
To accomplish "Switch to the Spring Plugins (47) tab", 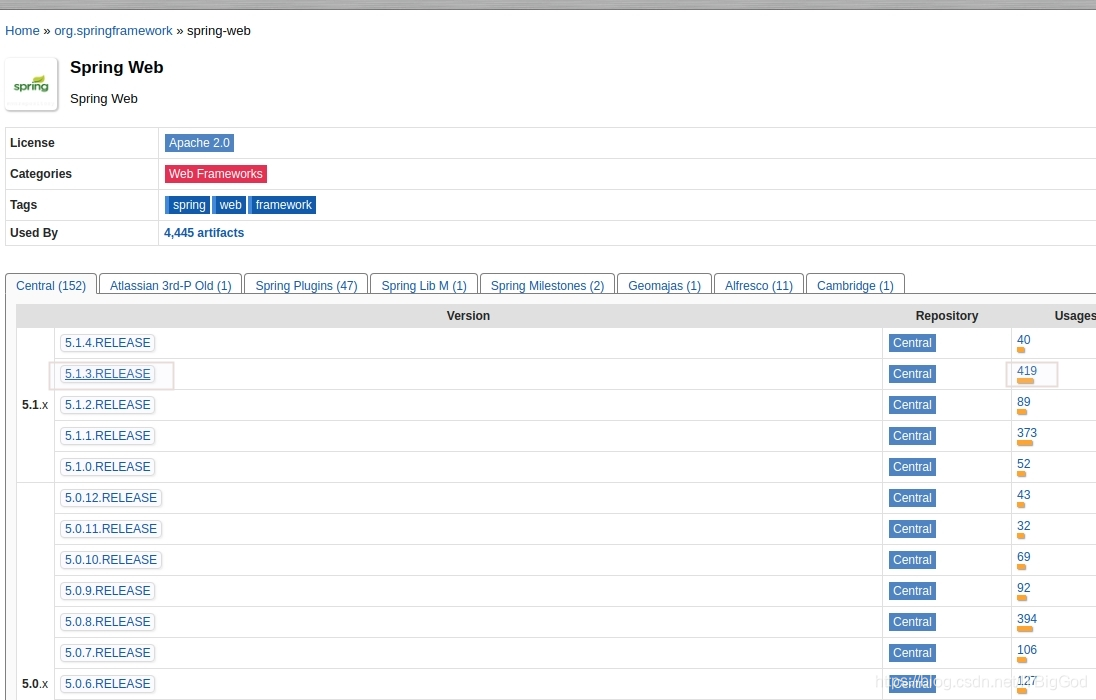I will coord(306,285).
